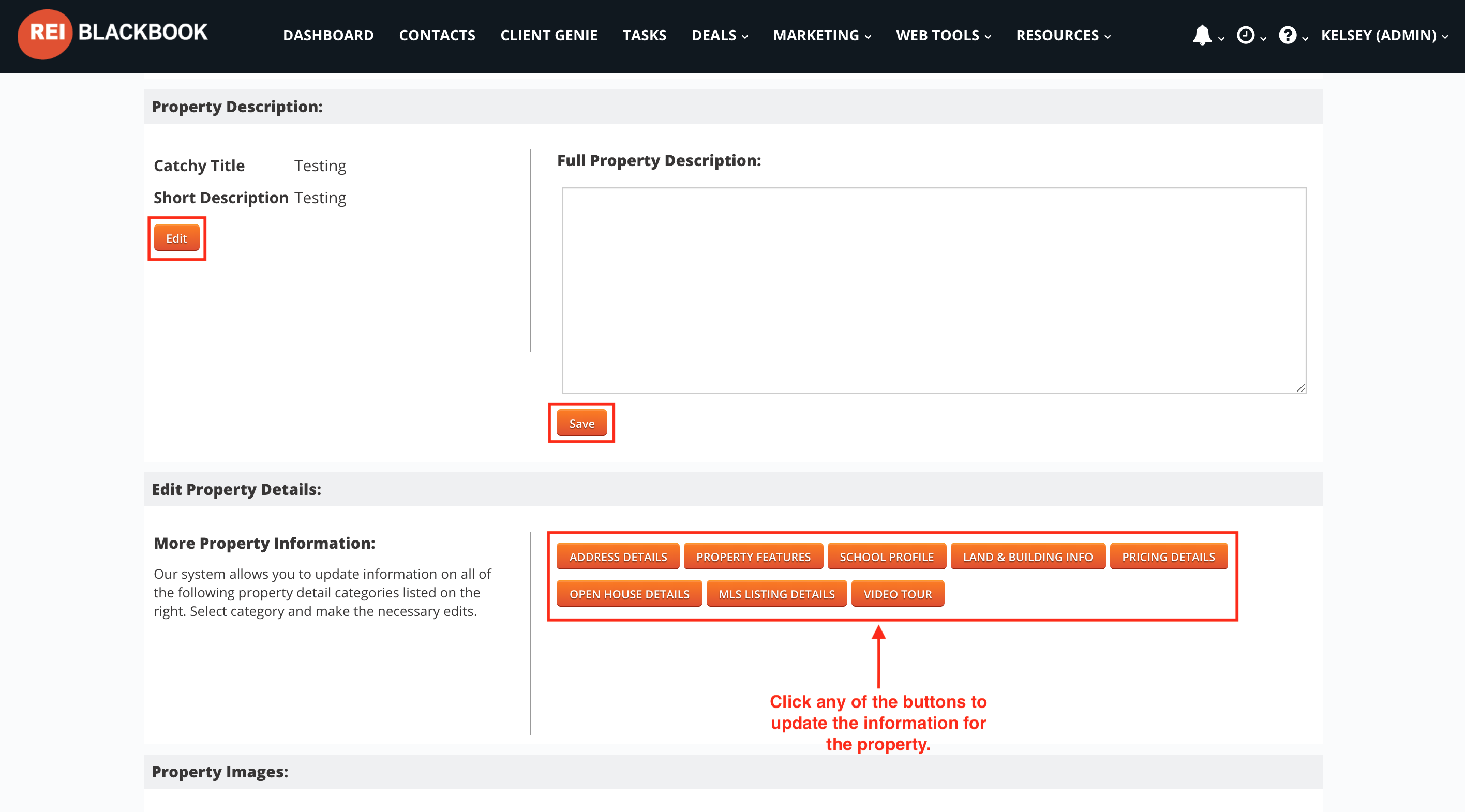1465x812 pixels.
Task: Open MLS Listing Details editor
Action: pyautogui.click(x=776, y=594)
